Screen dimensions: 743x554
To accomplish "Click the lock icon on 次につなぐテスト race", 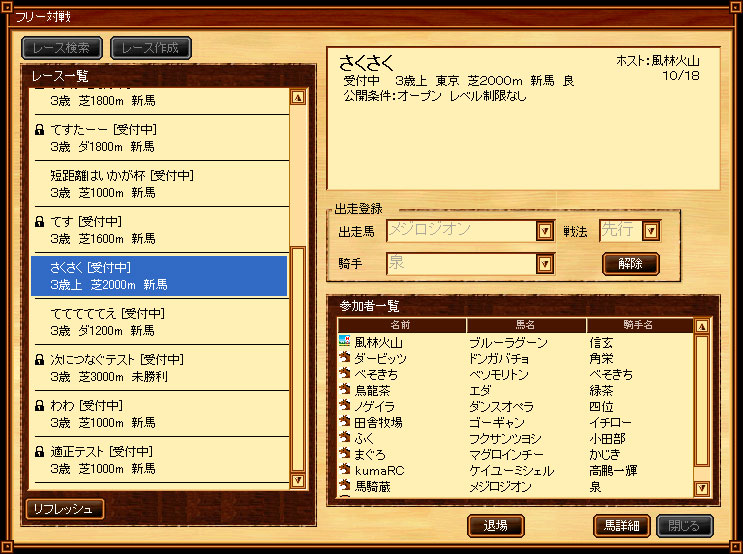I will pos(40,360).
